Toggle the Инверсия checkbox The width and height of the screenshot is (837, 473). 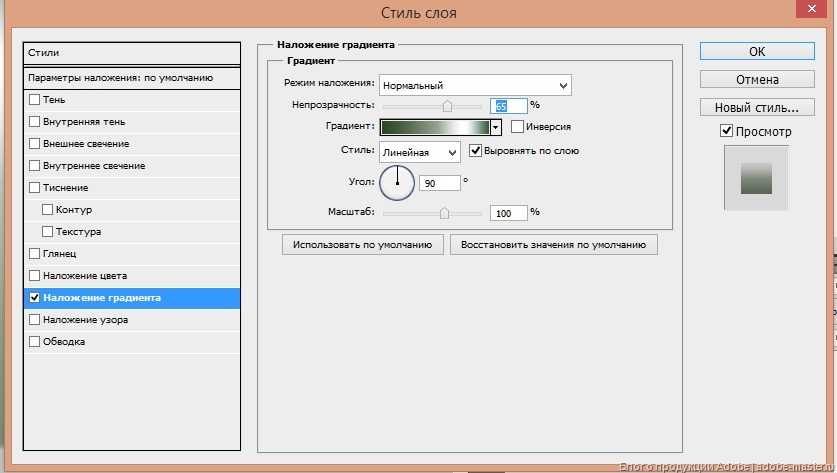517,127
